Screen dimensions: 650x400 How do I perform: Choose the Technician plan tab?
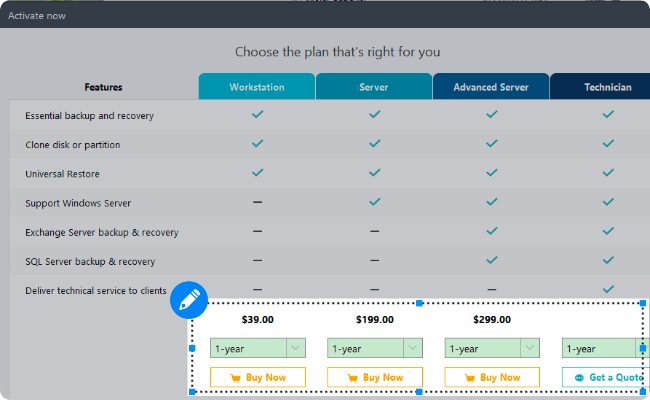point(608,87)
